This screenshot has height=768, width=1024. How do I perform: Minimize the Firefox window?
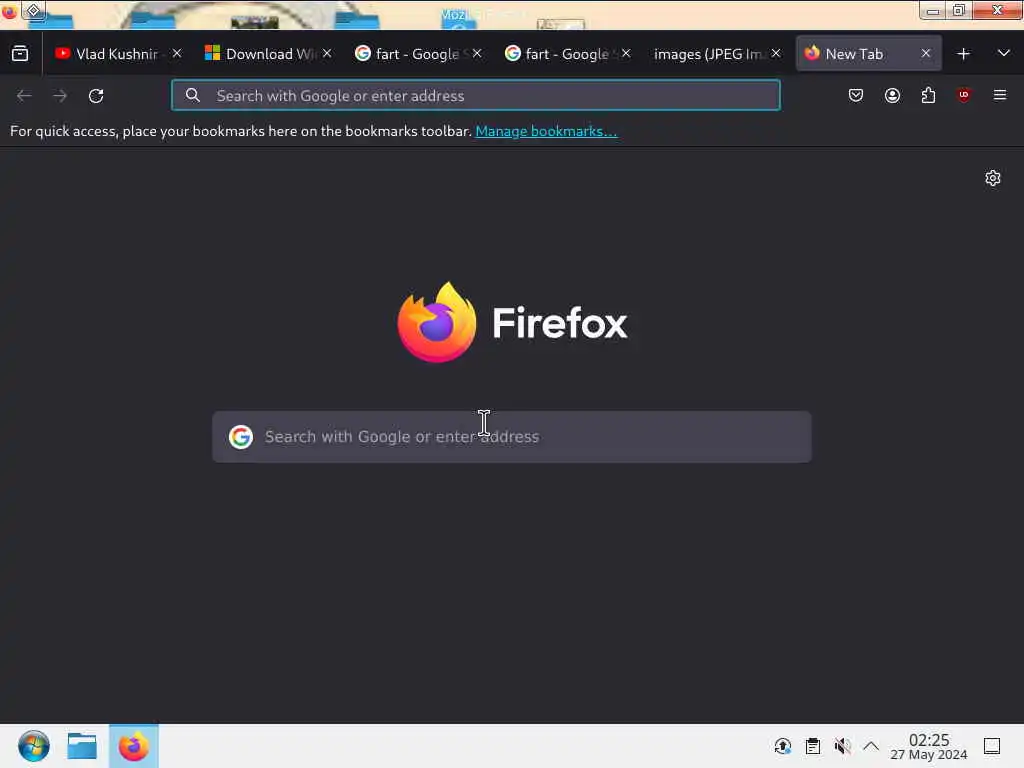click(933, 10)
